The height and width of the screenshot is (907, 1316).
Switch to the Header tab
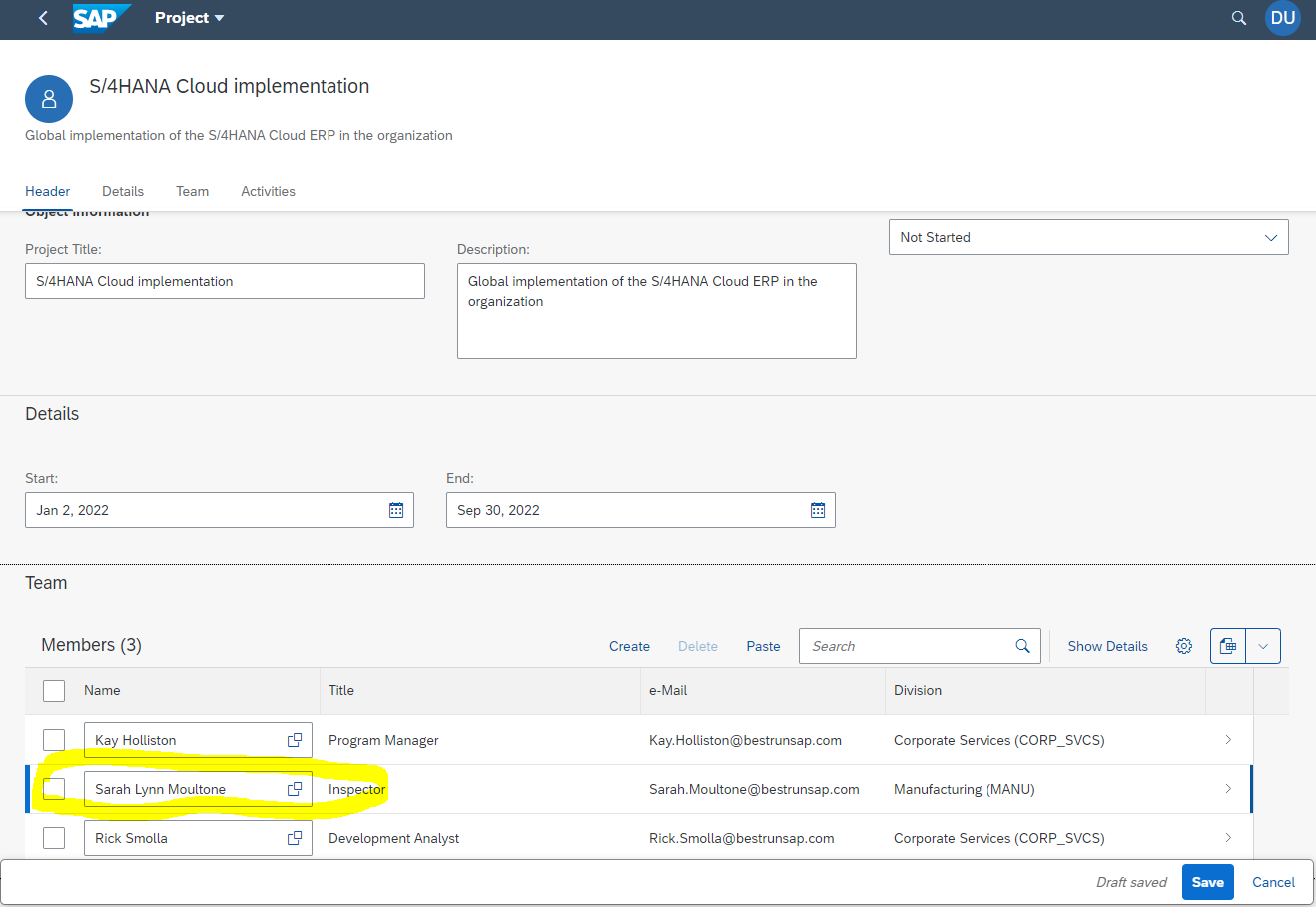click(x=48, y=191)
